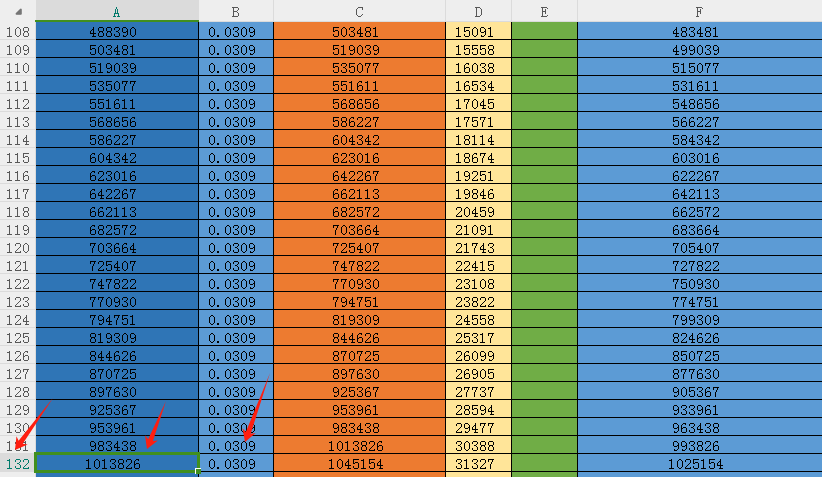Click cell A112 showing 551611
The image size is (822, 477).
click(x=117, y=104)
